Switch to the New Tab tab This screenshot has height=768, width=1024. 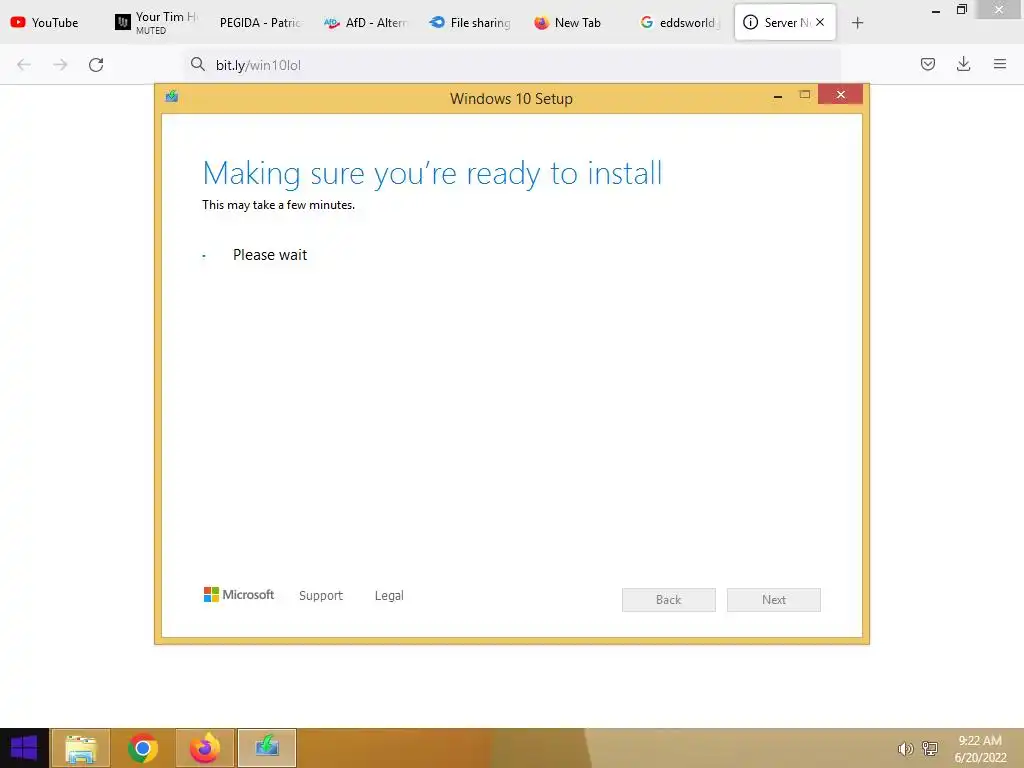[x=575, y=23]
